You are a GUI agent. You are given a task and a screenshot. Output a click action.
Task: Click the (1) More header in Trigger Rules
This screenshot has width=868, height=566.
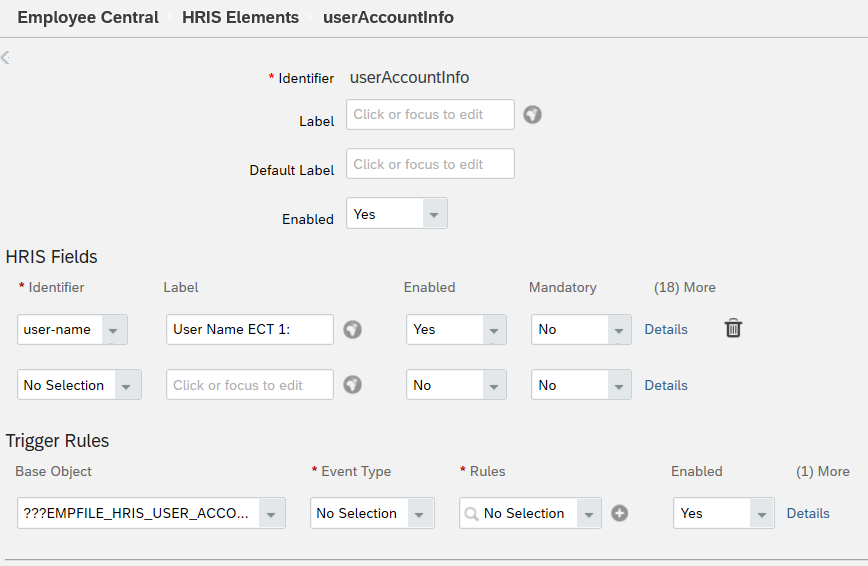click(823, 471)
